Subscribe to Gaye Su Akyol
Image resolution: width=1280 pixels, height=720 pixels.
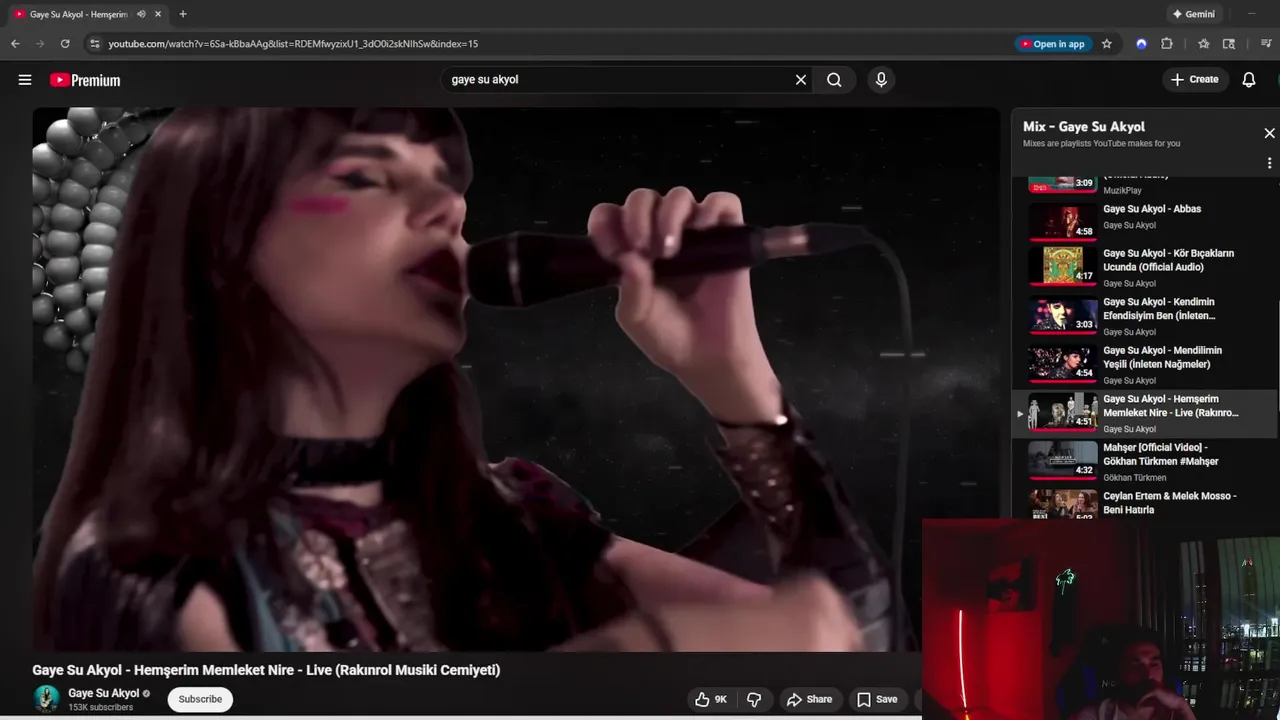point(200,699)
